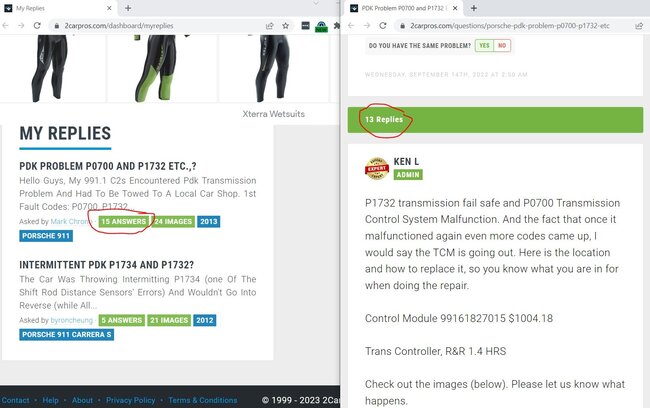Image resolution: width=650 pixels, height=408 pixels.
Task: Click forward arrow in My Replies window
Action: [21, 26]
